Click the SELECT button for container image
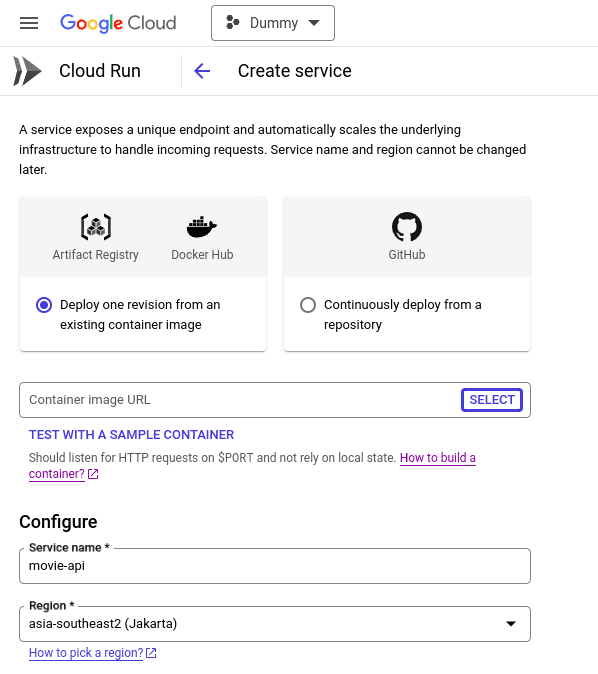 coord(492,400)
